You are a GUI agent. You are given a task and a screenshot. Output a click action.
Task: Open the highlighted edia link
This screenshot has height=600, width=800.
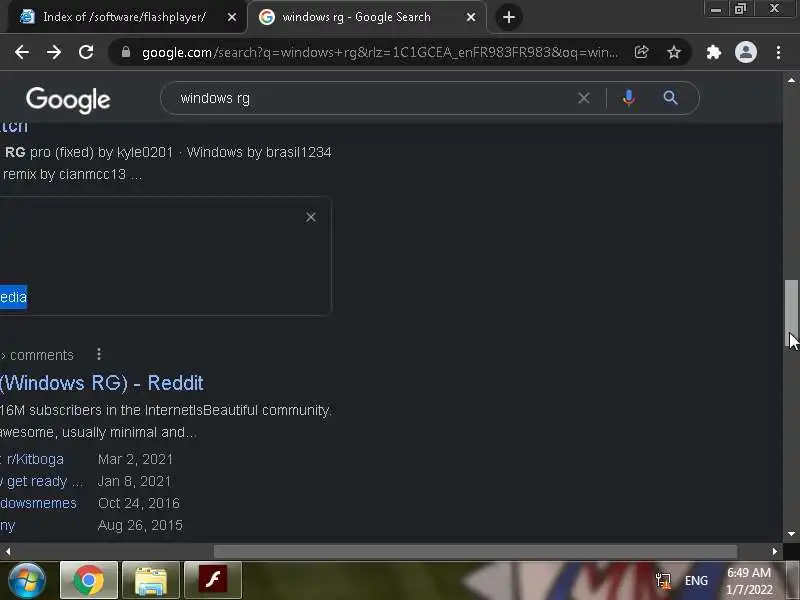coord(13,297)
